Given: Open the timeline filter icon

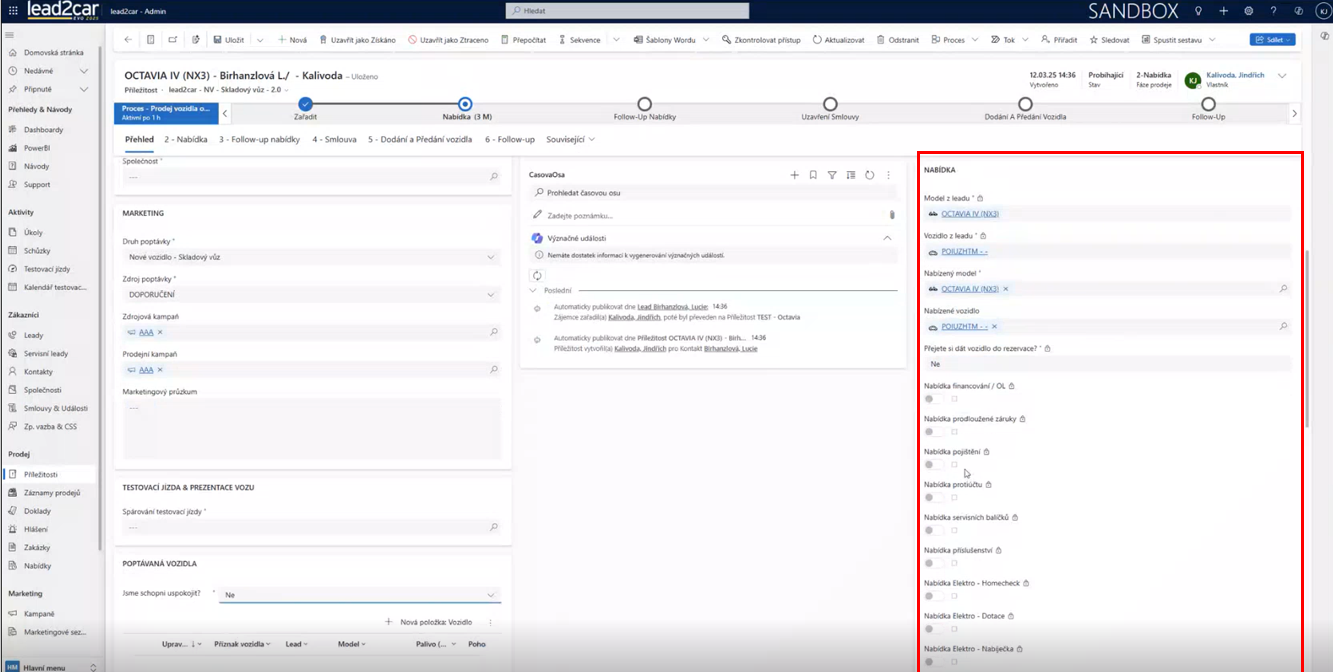Looking at the screenshot, I should (832, 175).
